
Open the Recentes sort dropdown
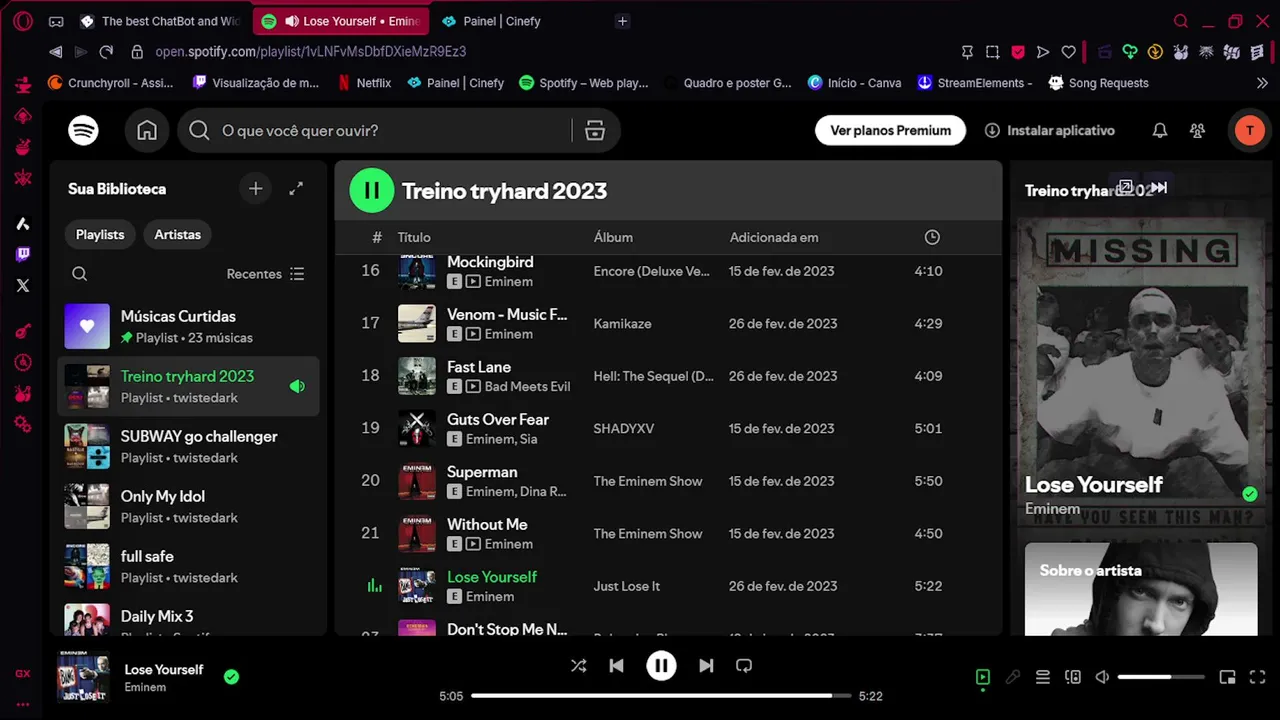[265, 274]
